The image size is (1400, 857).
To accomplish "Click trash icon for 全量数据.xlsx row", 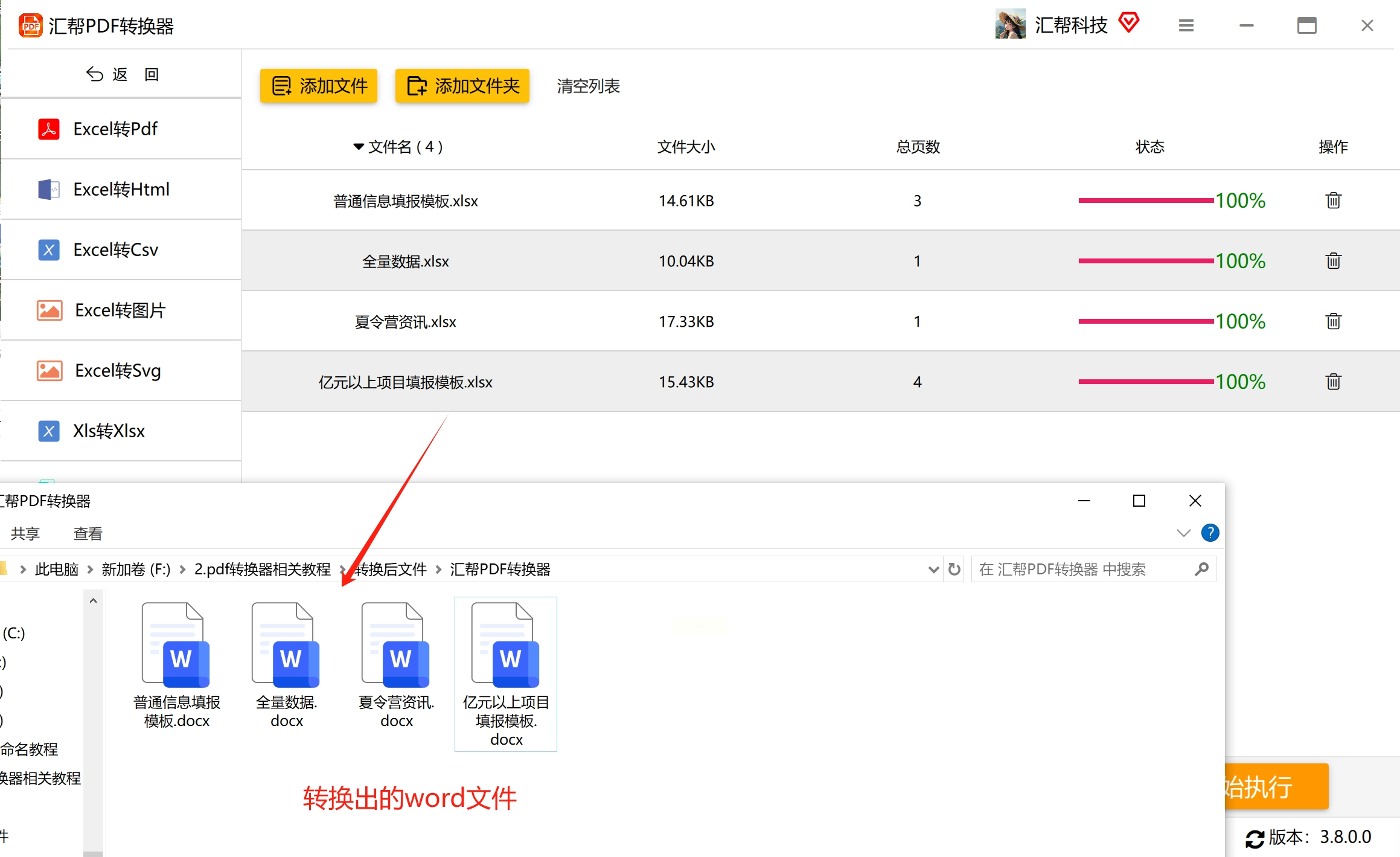I will [x=1333, y=261].
